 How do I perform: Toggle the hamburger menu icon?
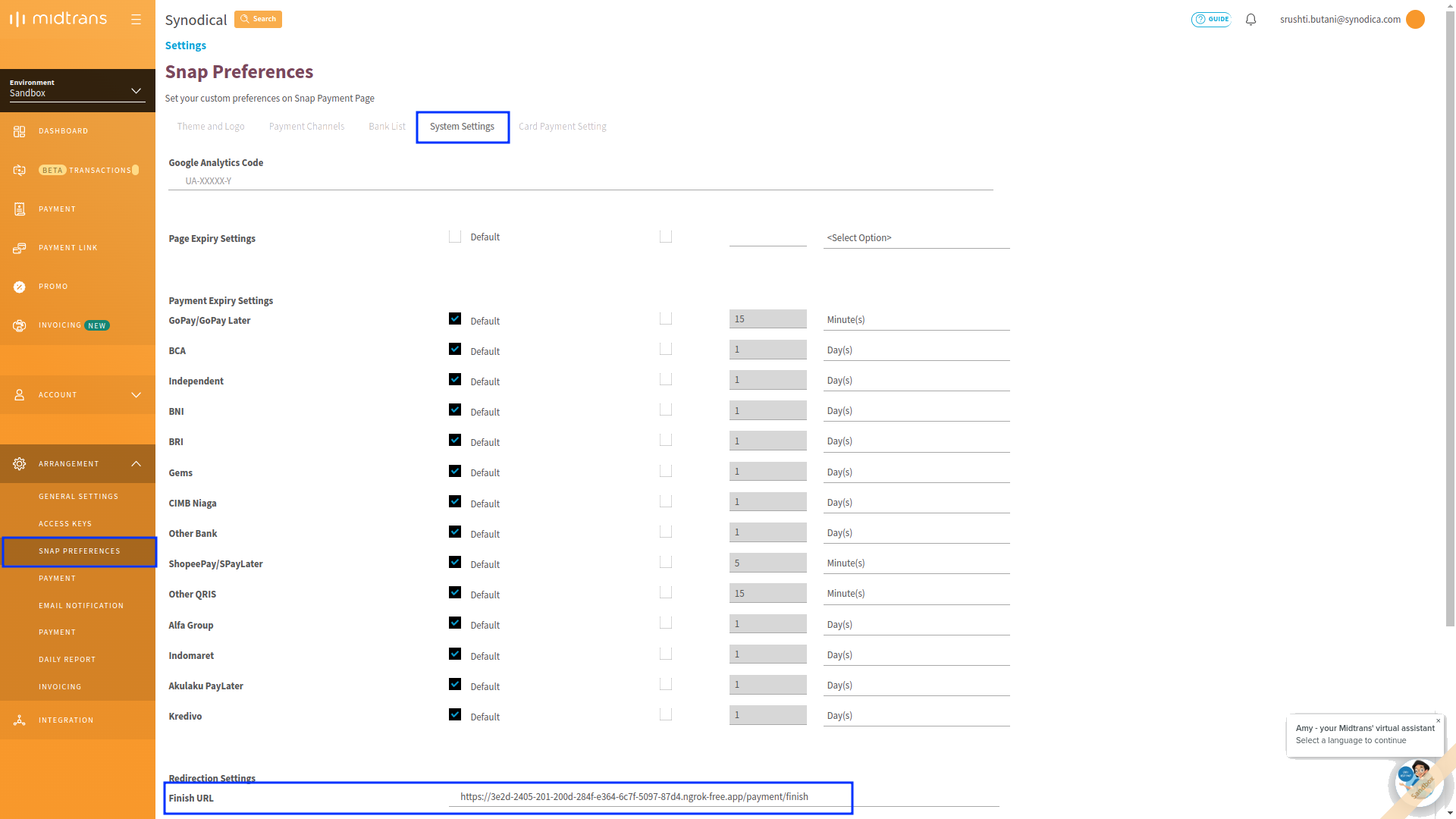[x=136, y=20]
